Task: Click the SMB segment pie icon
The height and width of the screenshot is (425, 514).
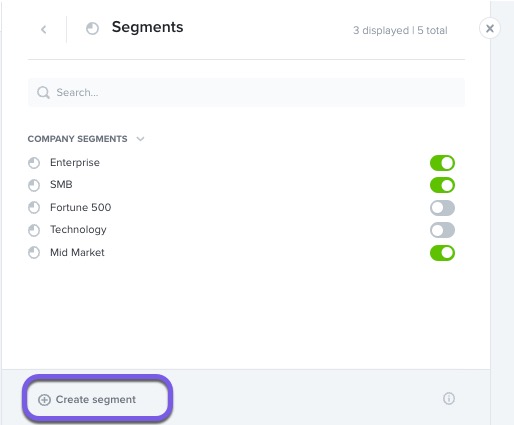Action: [34, 185]
